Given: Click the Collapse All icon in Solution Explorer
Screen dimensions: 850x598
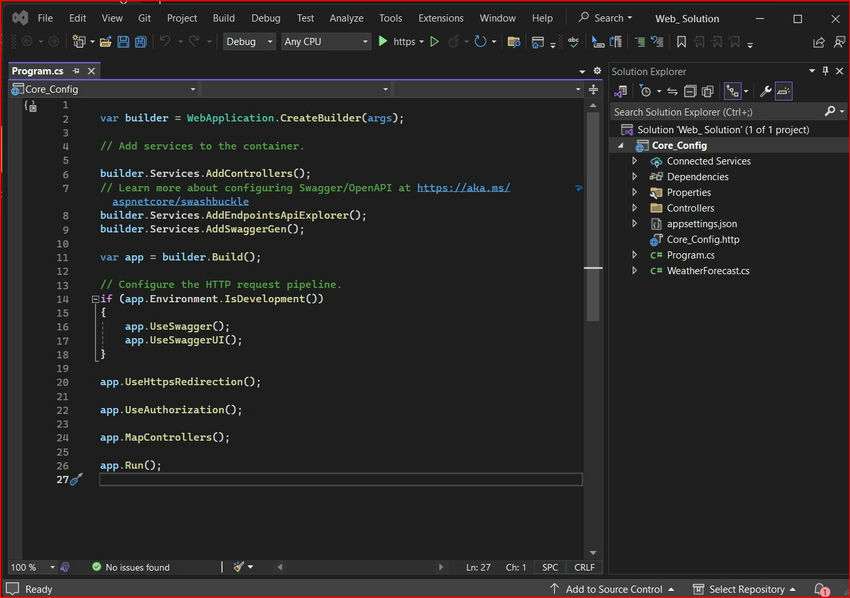Looking at the screenshot, I should 689,91.
